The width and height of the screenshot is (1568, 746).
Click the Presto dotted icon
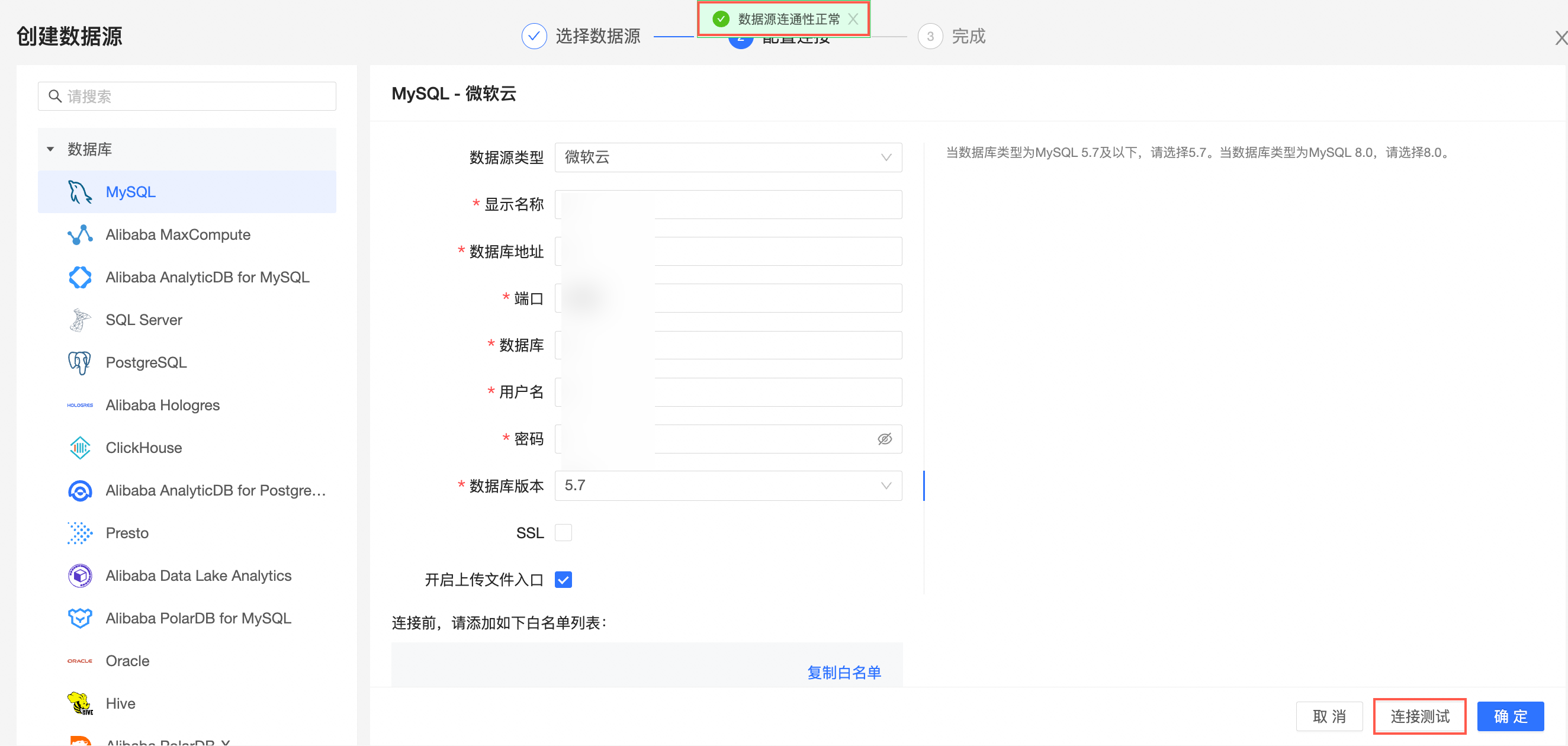pos(80,533)
